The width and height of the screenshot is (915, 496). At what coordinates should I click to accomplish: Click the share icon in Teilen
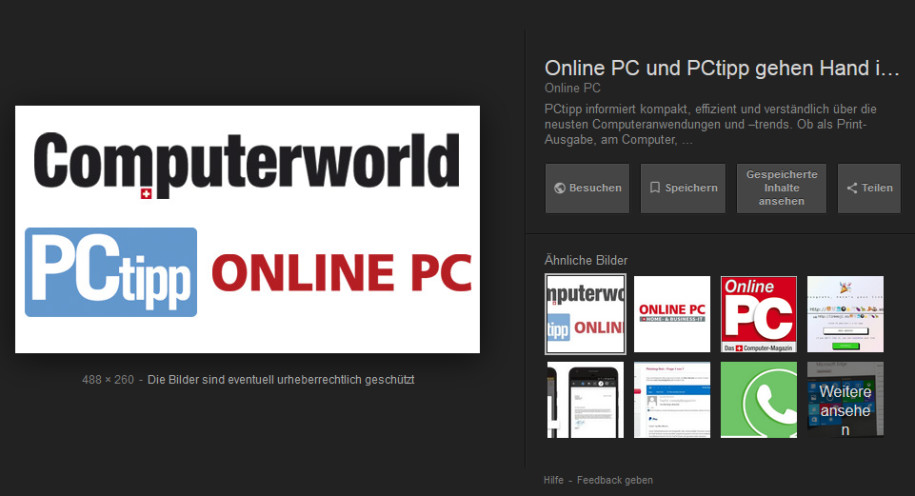coord(852,188)
